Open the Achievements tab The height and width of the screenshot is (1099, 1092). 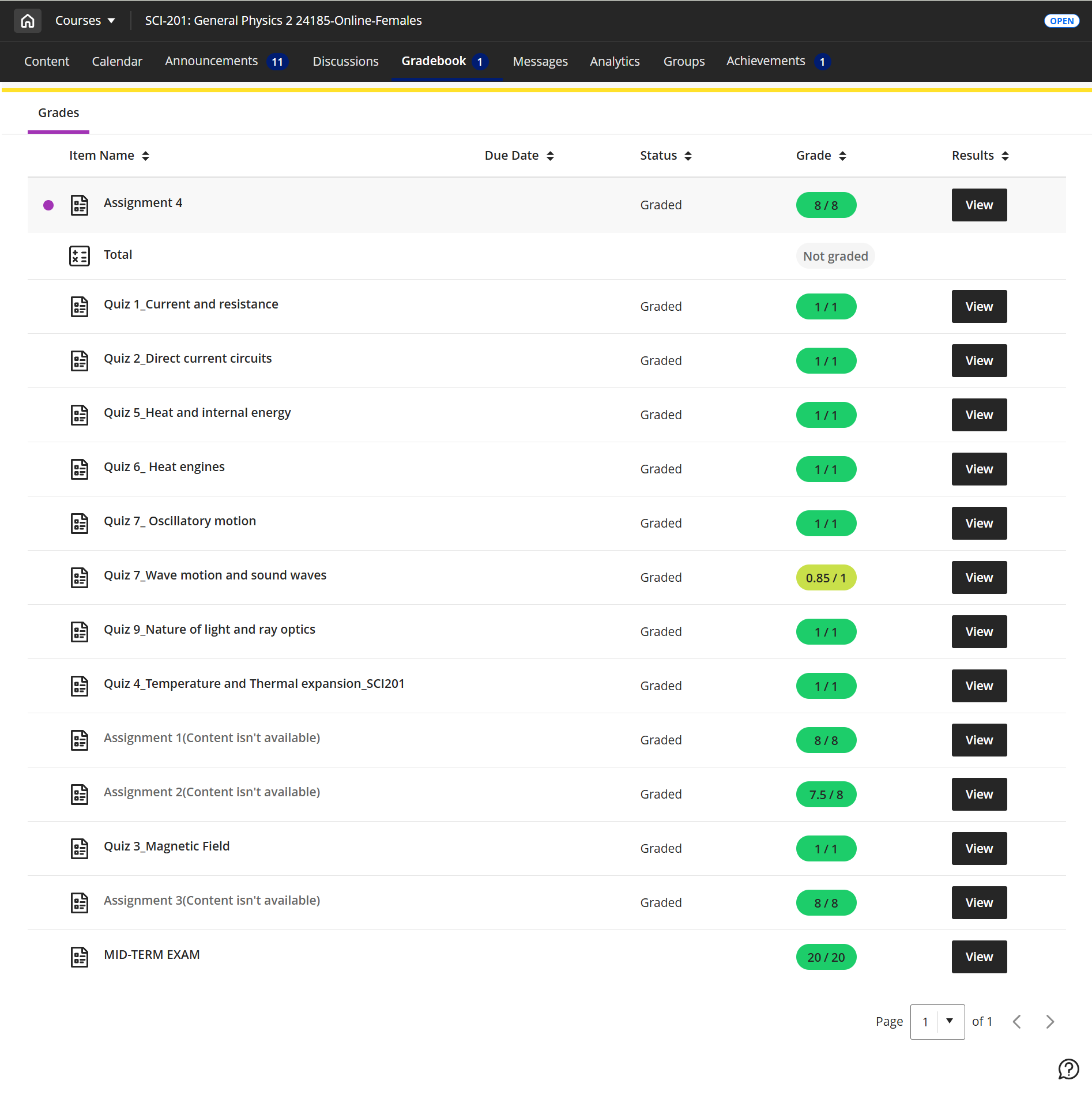pos(778,61)
